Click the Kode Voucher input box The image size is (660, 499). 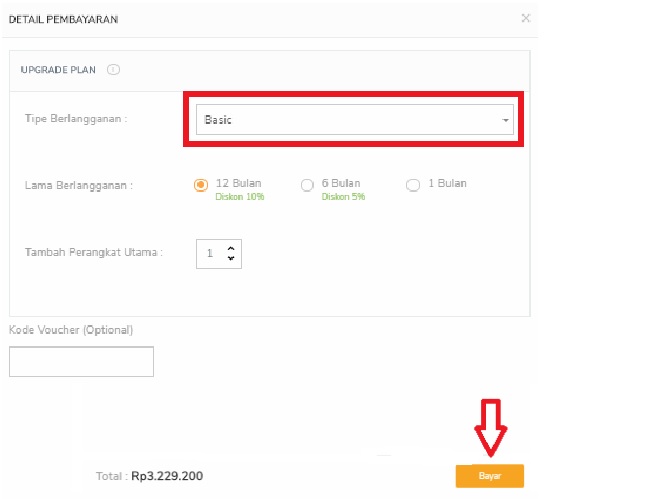point(81,361)
